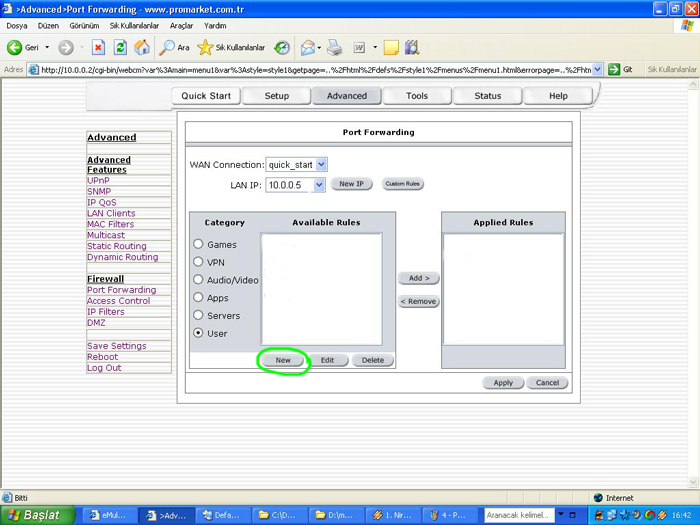Open the LAN IP dropdown
This screenshot has height=525, width=700.
point(295,185)
